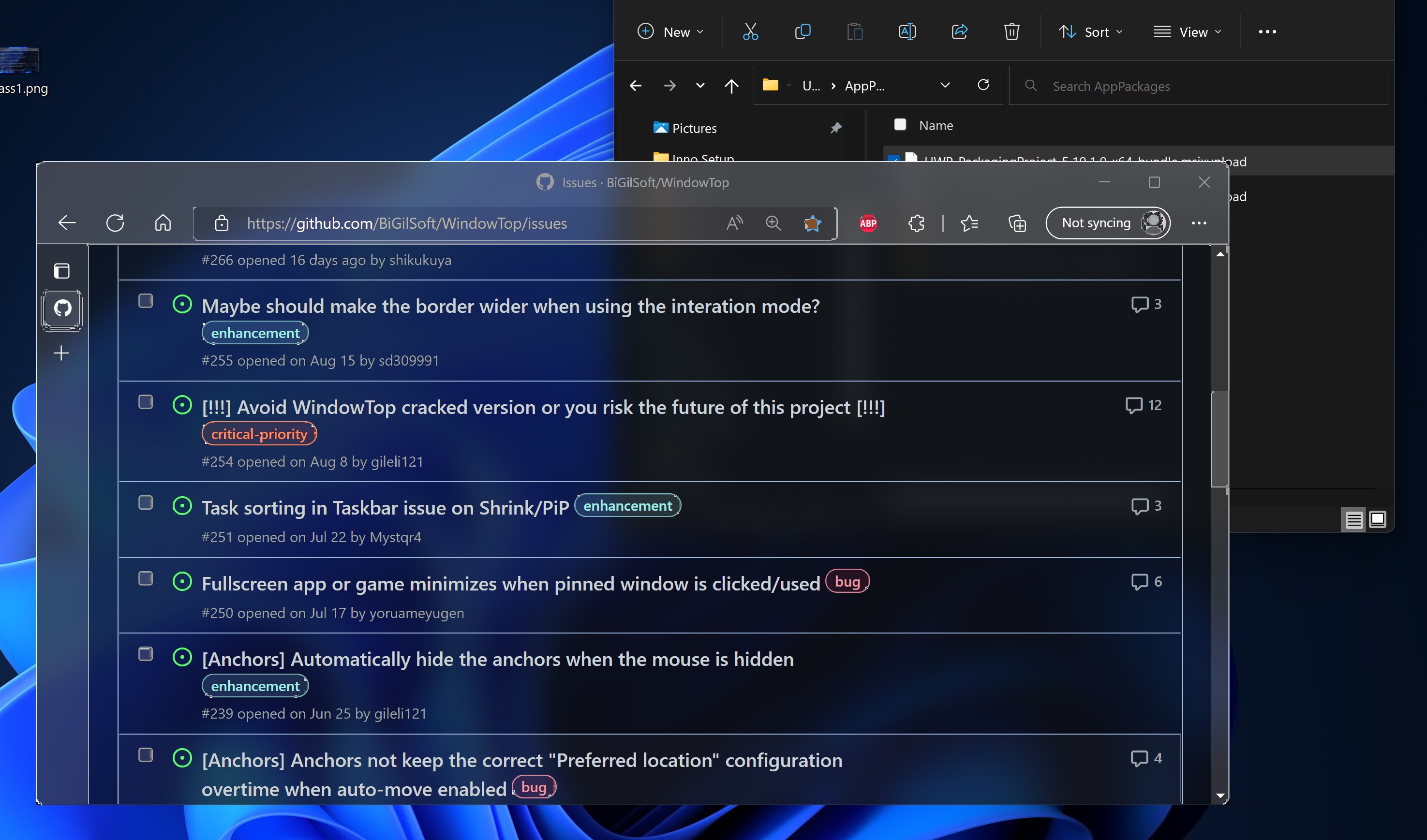Open the Extensions puzzle icon
The image size is (1427, 840).
(x=916, y=223)
